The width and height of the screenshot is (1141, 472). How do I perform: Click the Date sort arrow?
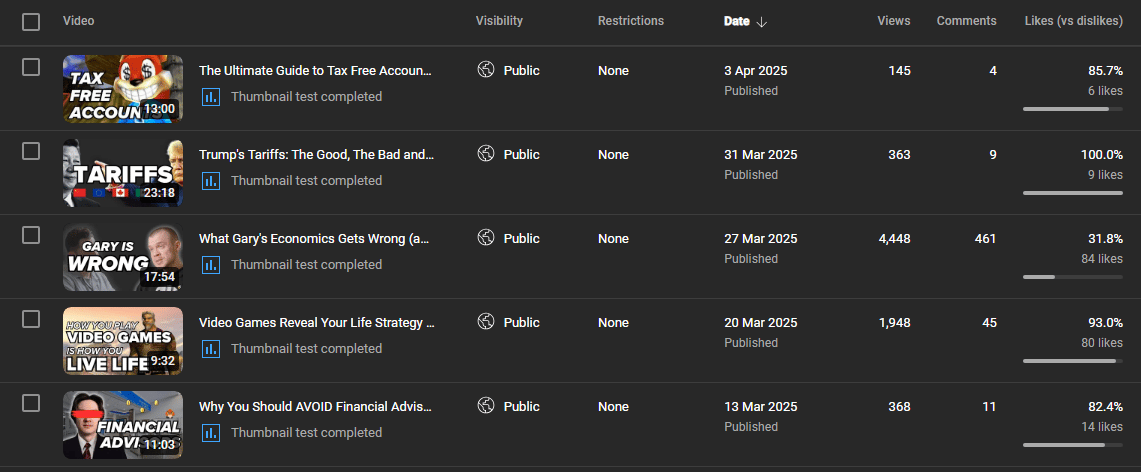pyautogui.click(x=762, y=21)
